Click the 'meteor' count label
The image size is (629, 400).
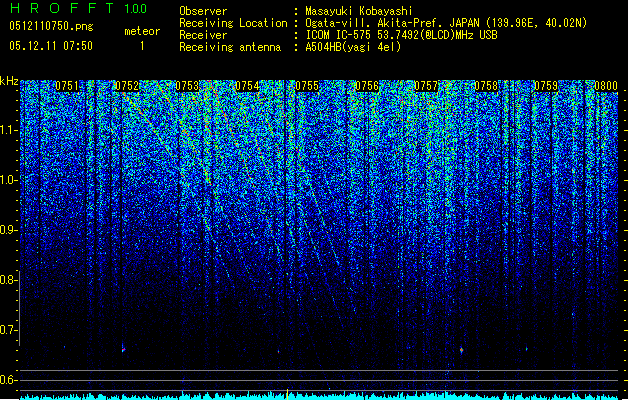click(x=142, y=31)
